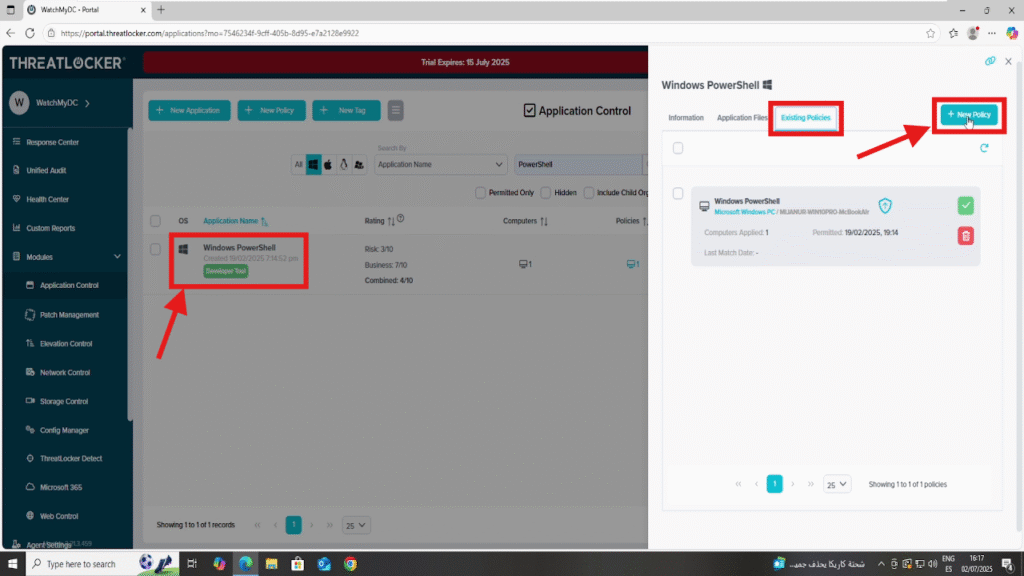1024x576 pixels.
Task: Filter applications by Windows OS icon
Action: click(313, 165)
